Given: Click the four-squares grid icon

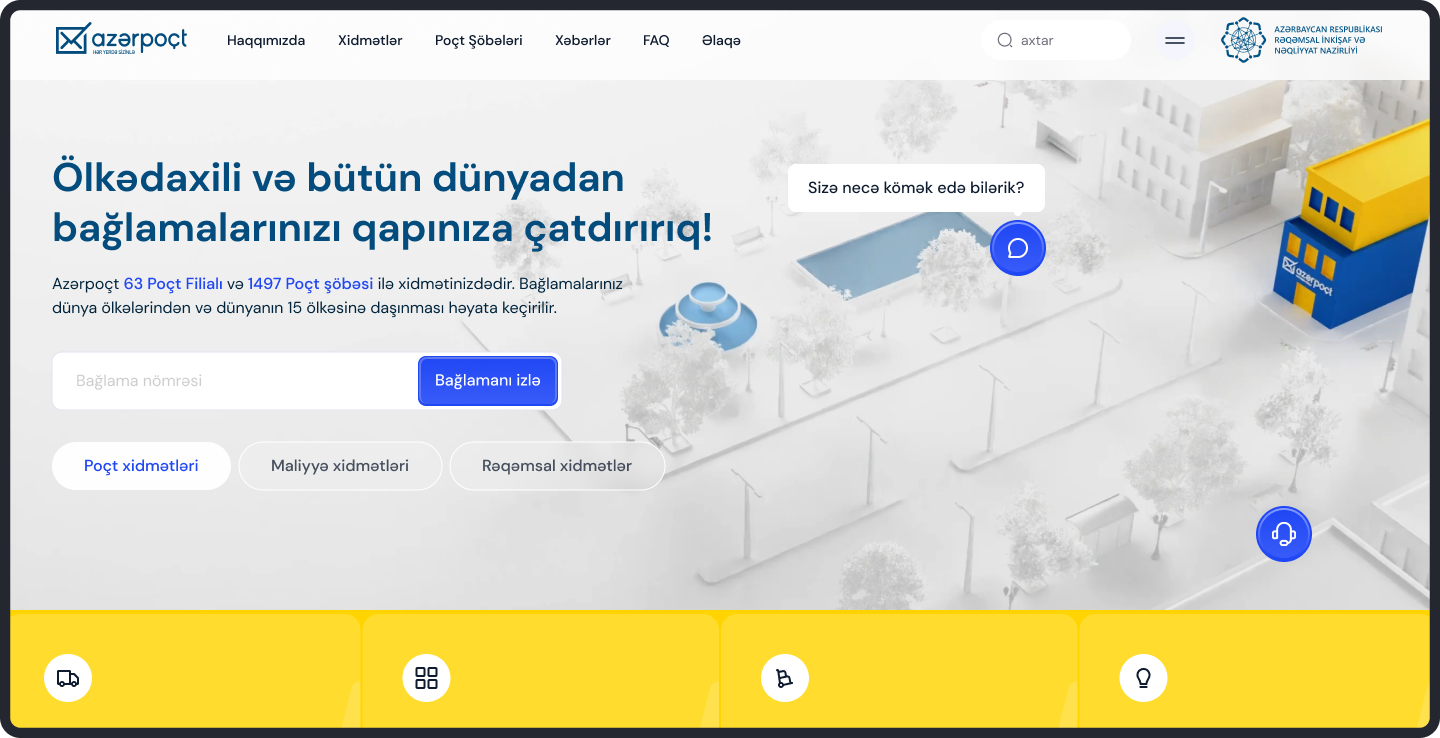Looking at the screenshot, I should tap(426, 678).
